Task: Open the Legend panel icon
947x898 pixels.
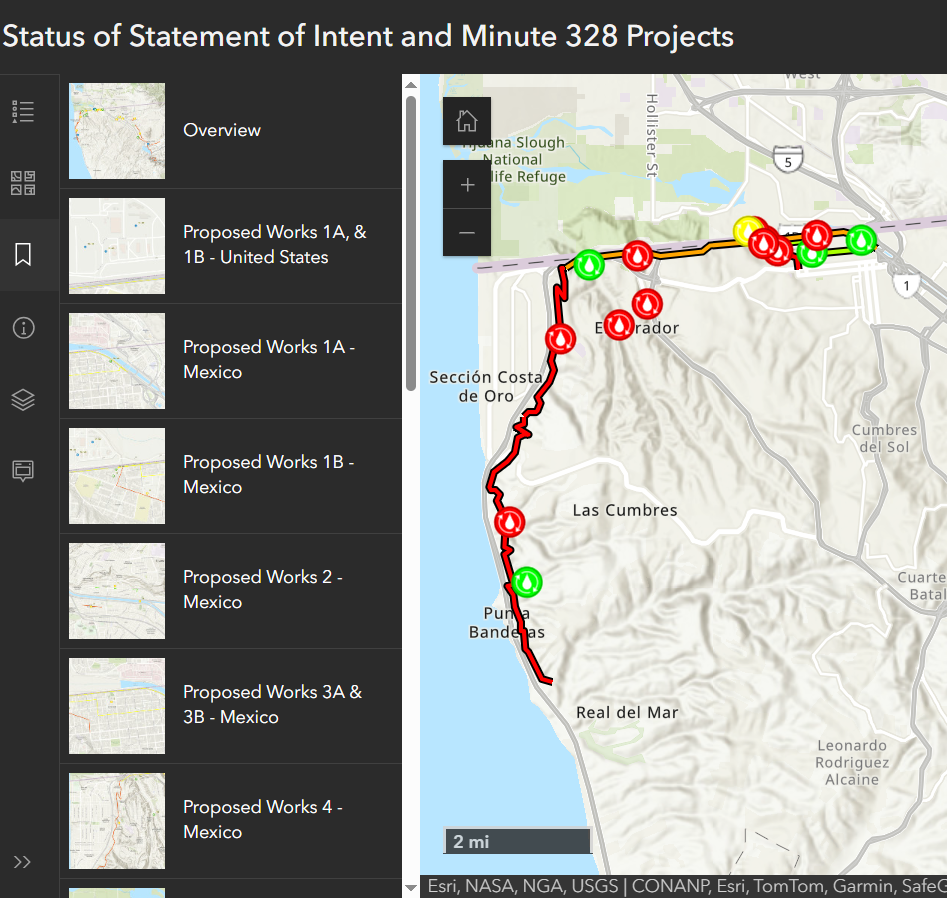Action: [x=23, y=111]
